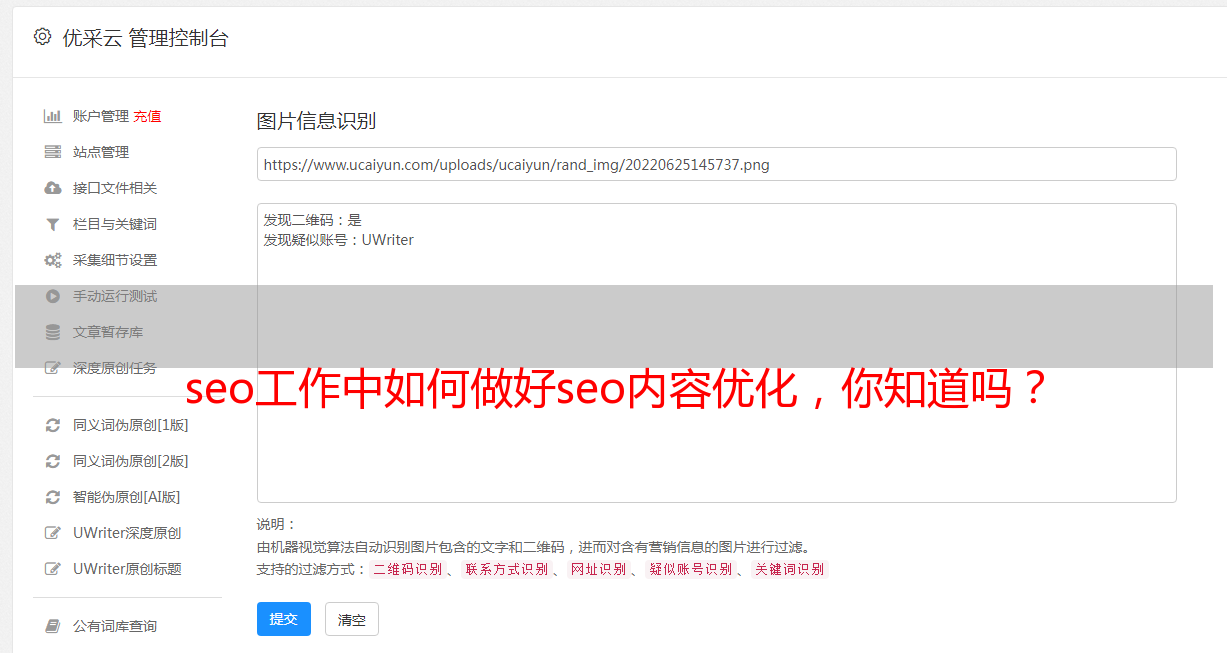Click the refresh icon for 同义词伪原创[2版]
This screenshot has height=653, width=1227.
(53, 461)
